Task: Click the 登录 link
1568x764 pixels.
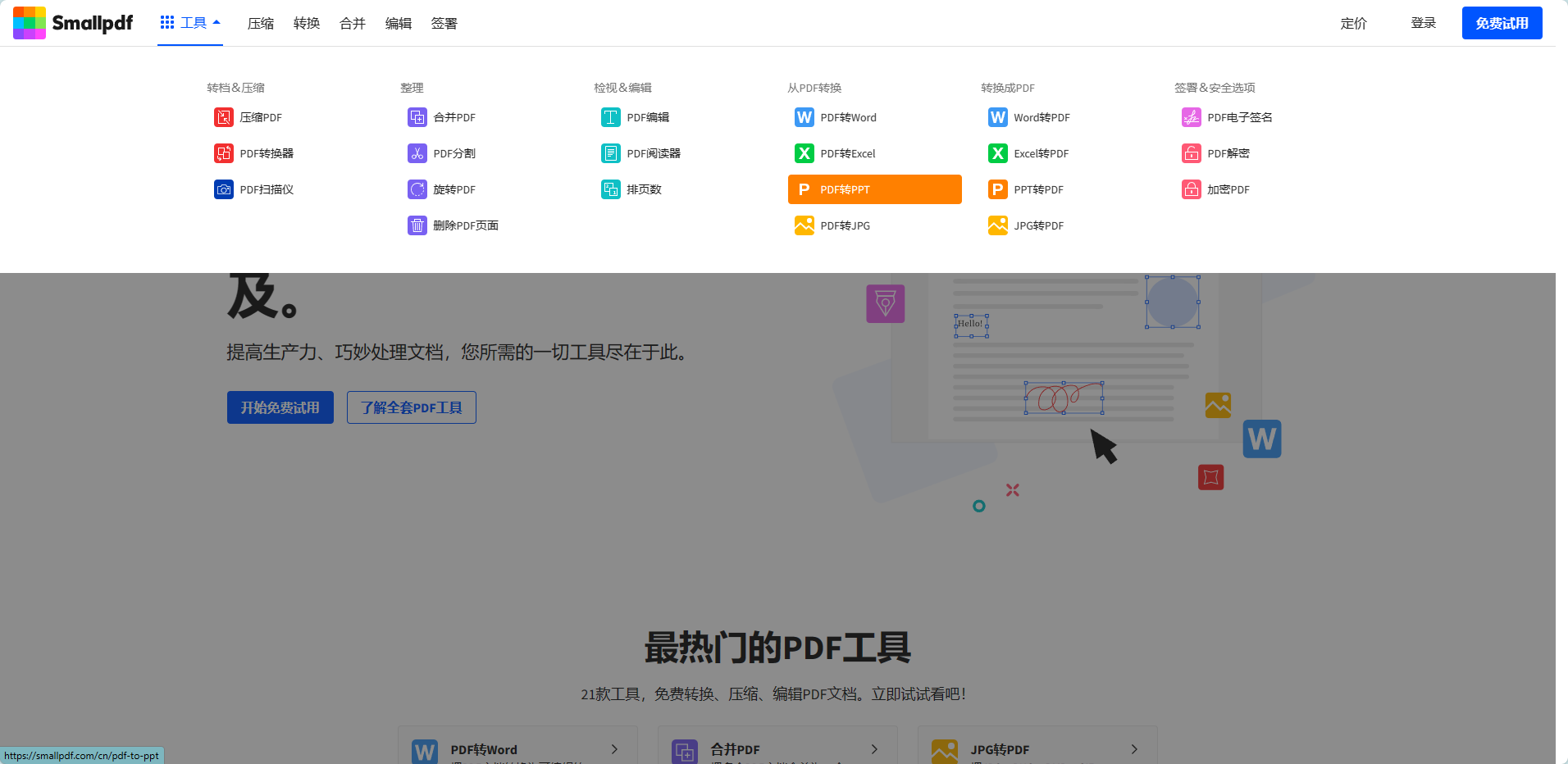Action: click(1424, 23)
